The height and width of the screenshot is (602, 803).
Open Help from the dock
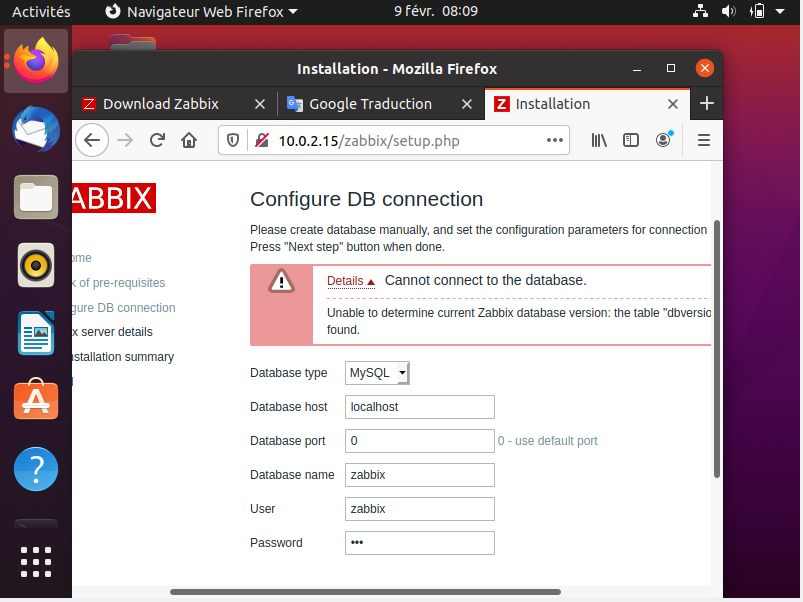tap(36, 469)
